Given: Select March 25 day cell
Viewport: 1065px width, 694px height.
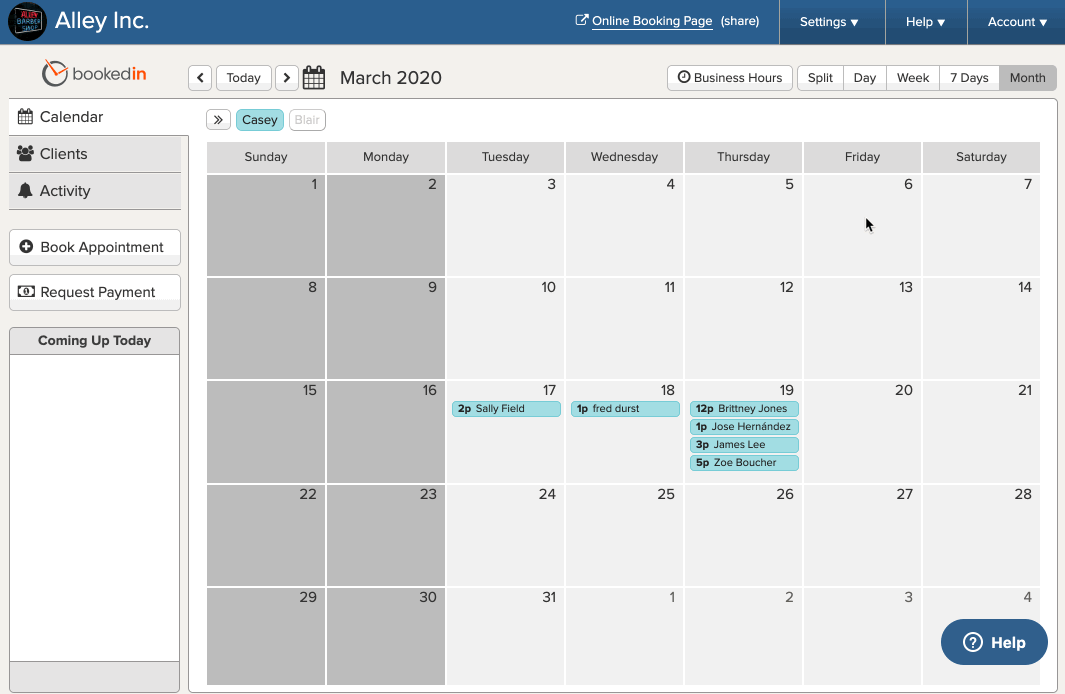Looking at the screenshot, I should click(624, 536).
